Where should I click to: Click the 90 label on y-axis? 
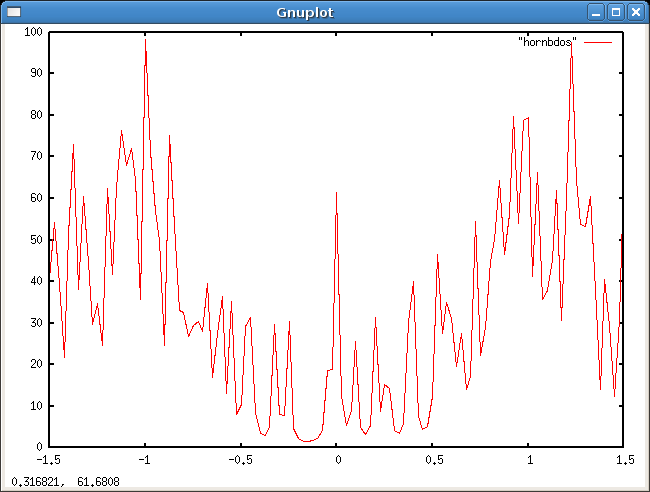click(36, 73)
